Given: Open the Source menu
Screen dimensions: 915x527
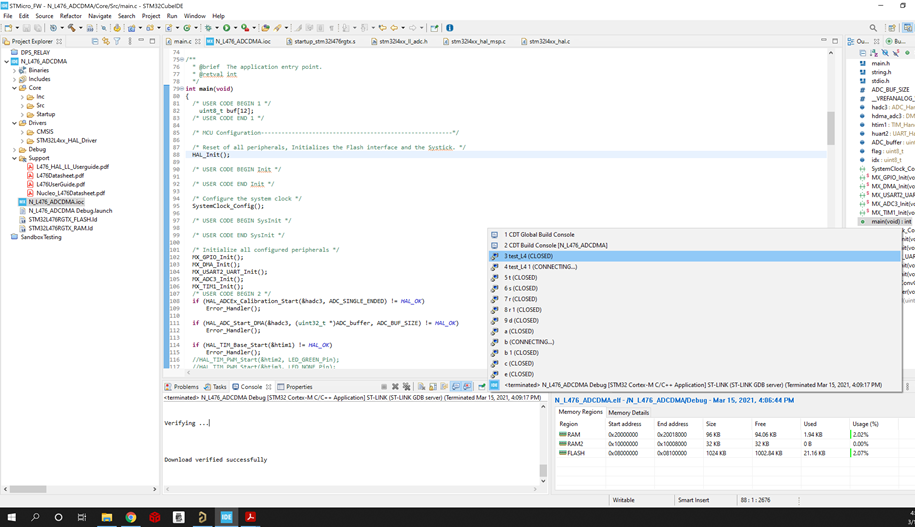Looking at the screenshot, I should click(44, 16).
